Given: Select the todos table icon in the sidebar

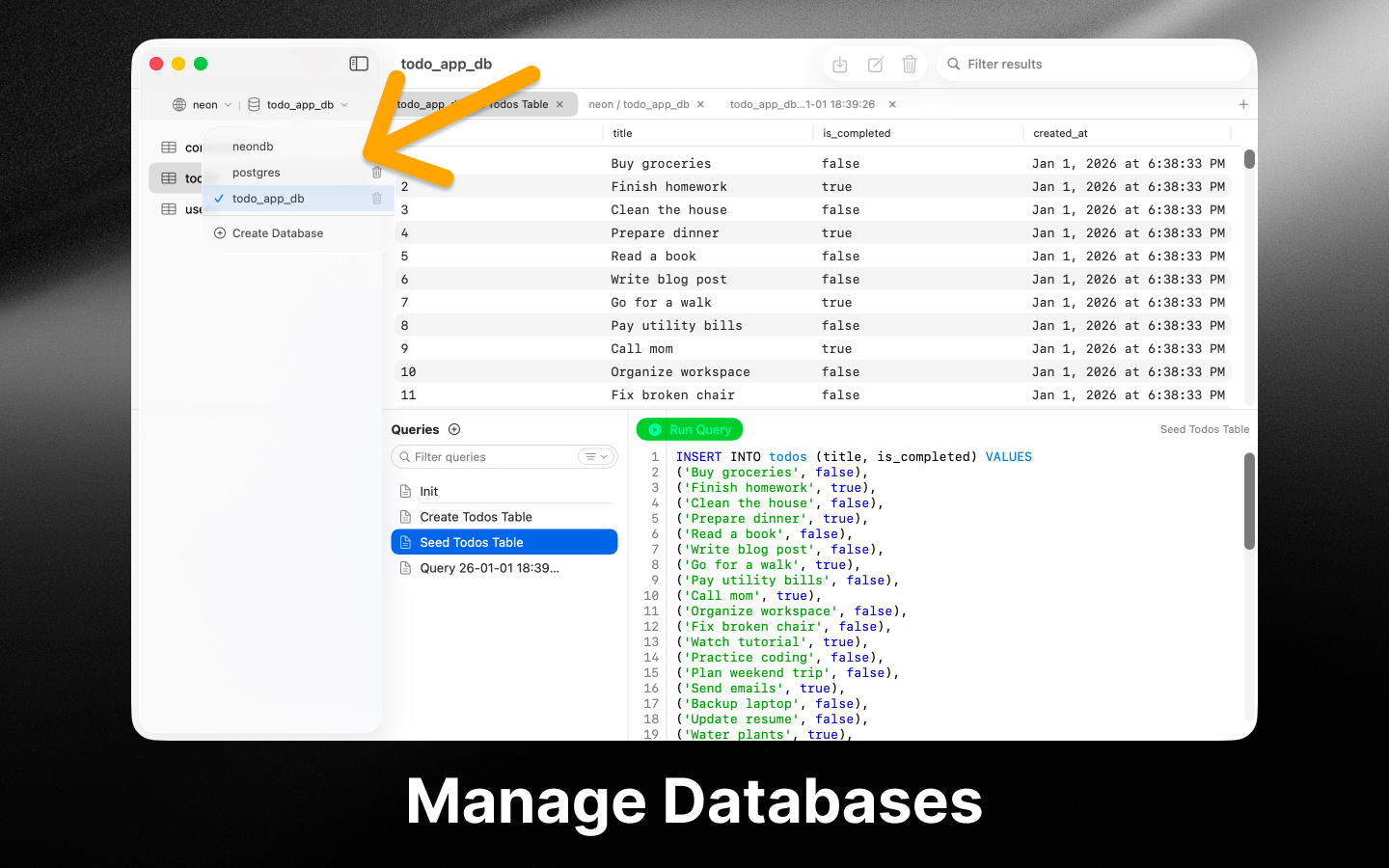Looking at the screenshot, I should (x=170, y=177).
